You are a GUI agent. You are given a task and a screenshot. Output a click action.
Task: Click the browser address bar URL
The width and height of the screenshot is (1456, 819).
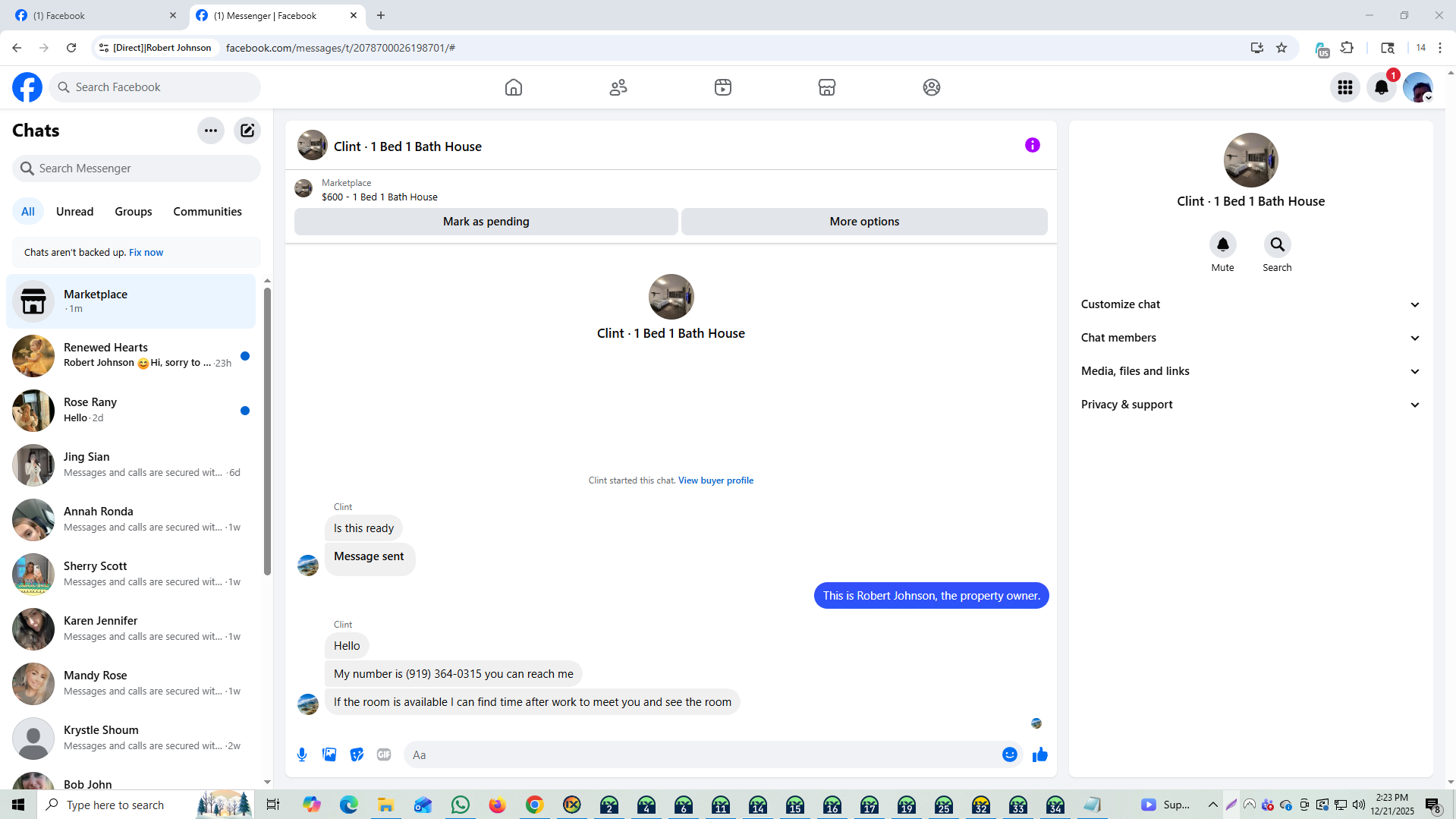pos(341,48)
